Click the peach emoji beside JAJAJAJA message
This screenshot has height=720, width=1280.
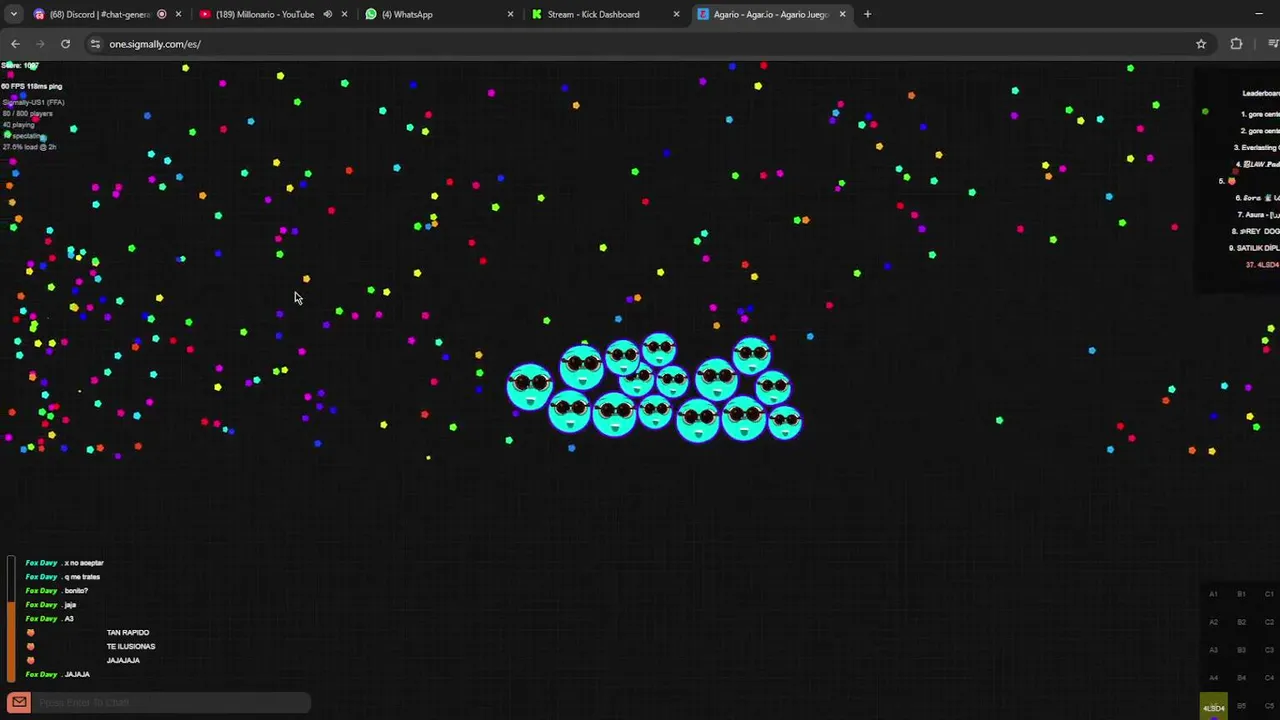pyautogui.click(x=30, y=661)
